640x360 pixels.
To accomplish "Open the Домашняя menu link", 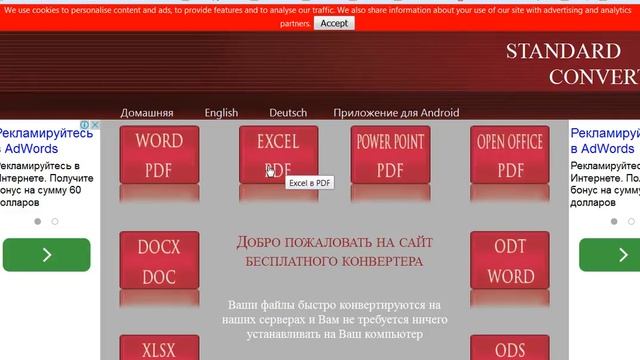I will (x=147, y=113).
